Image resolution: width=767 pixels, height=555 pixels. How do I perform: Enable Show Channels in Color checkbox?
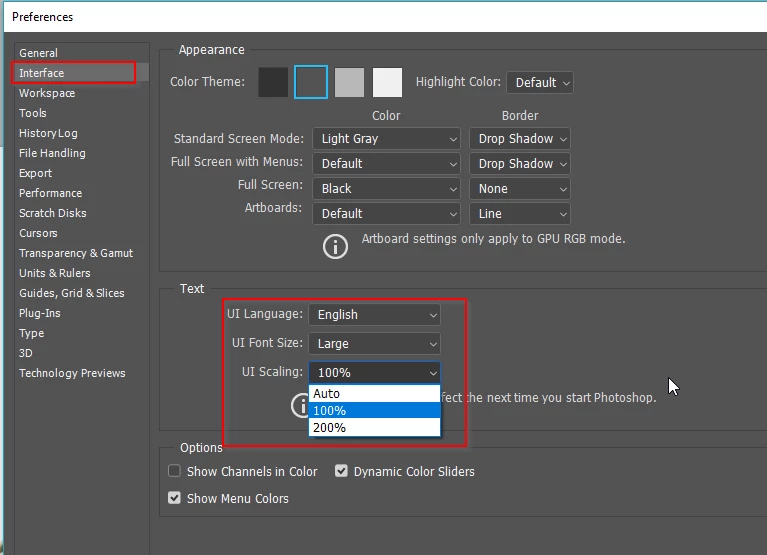click(174, 471)
